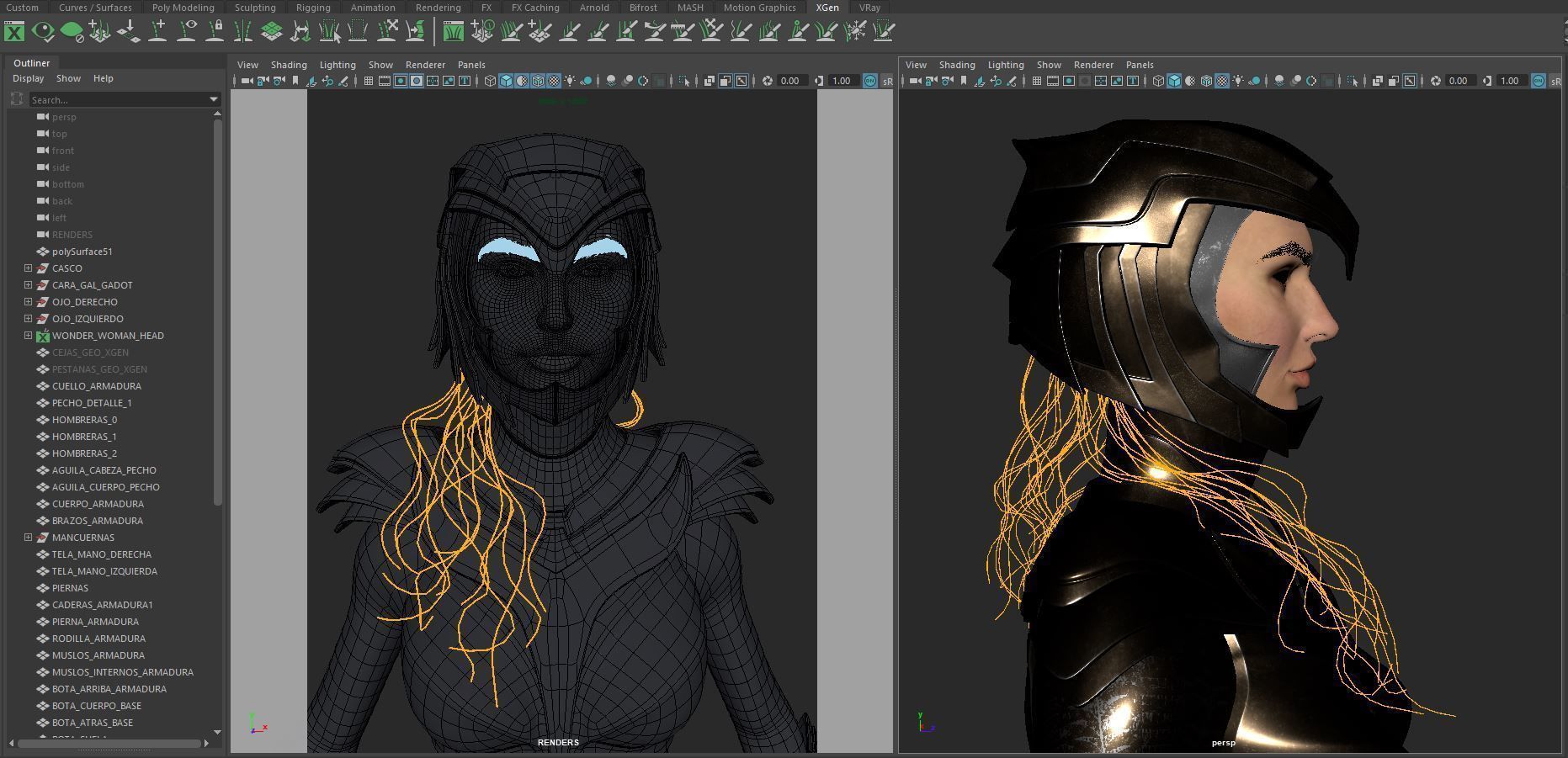Toggle use all lights in RENDERS viewport

tap(570, 81)
